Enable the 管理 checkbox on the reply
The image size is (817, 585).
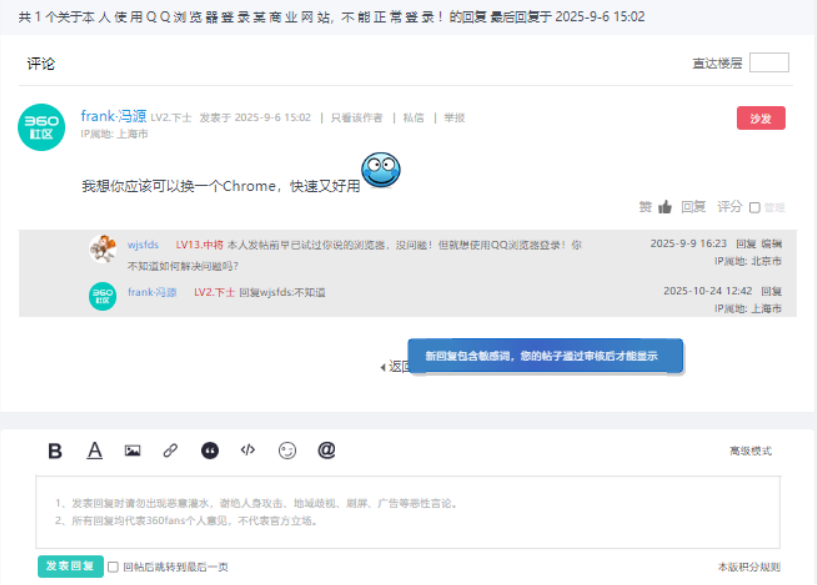coord(754,208)
